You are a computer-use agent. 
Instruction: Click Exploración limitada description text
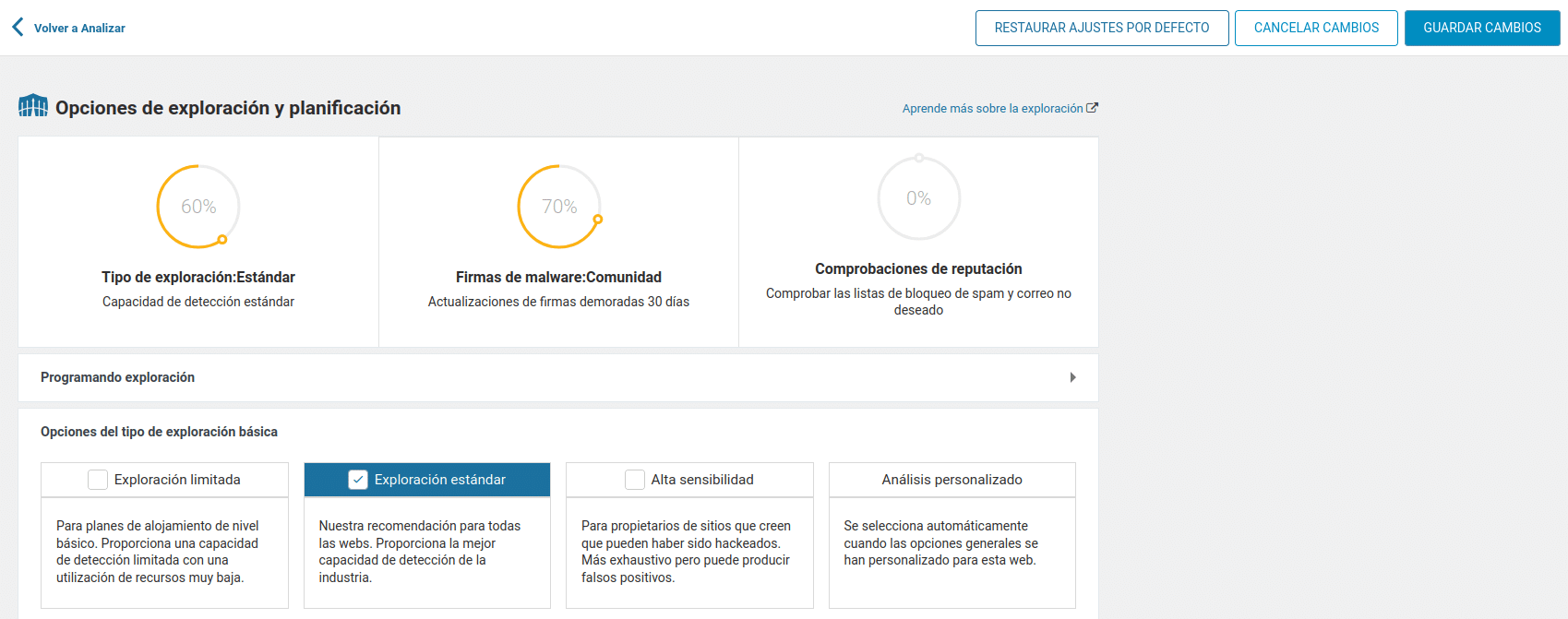tap(158, 552)
